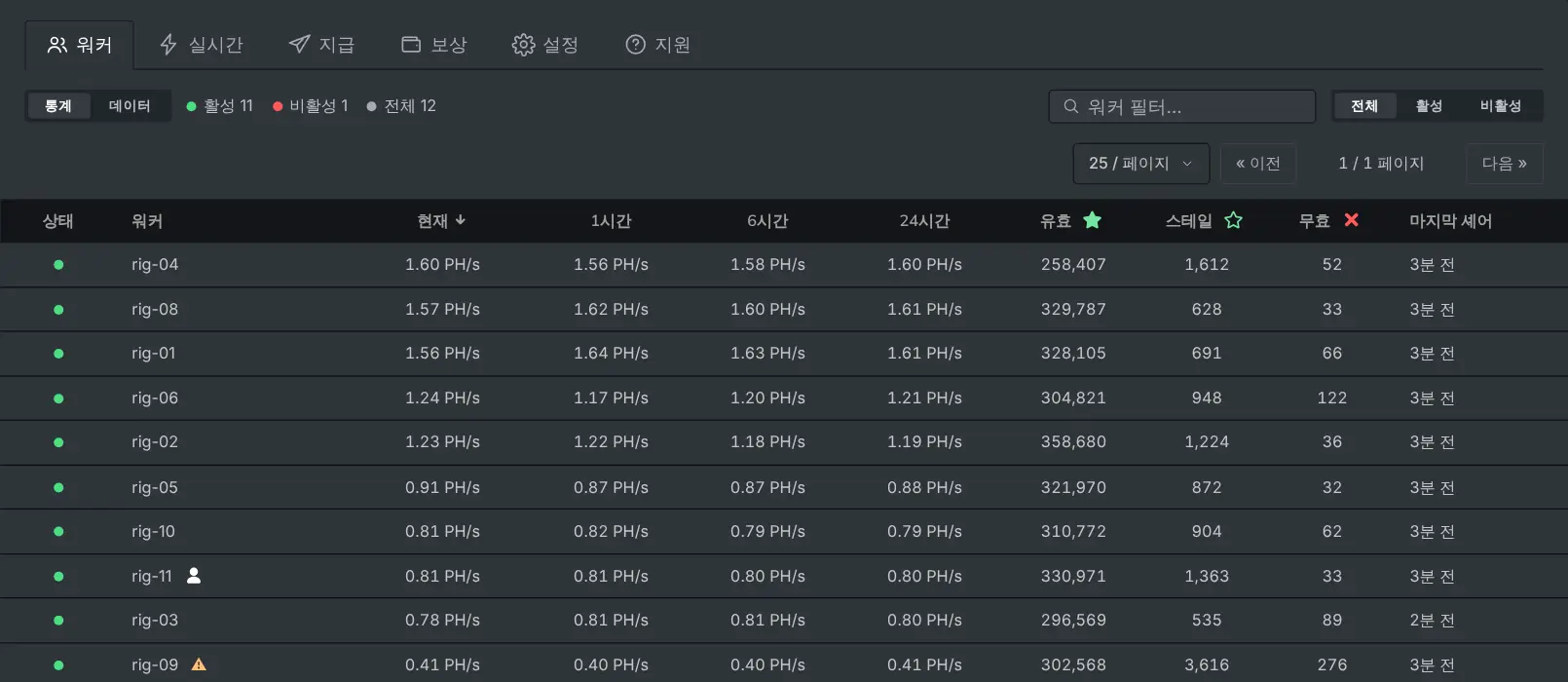Sort the table by 마지막 셰어 column
This screenshot has height=682, width=1568.
pyautogui.click(x=1450, y=221)
